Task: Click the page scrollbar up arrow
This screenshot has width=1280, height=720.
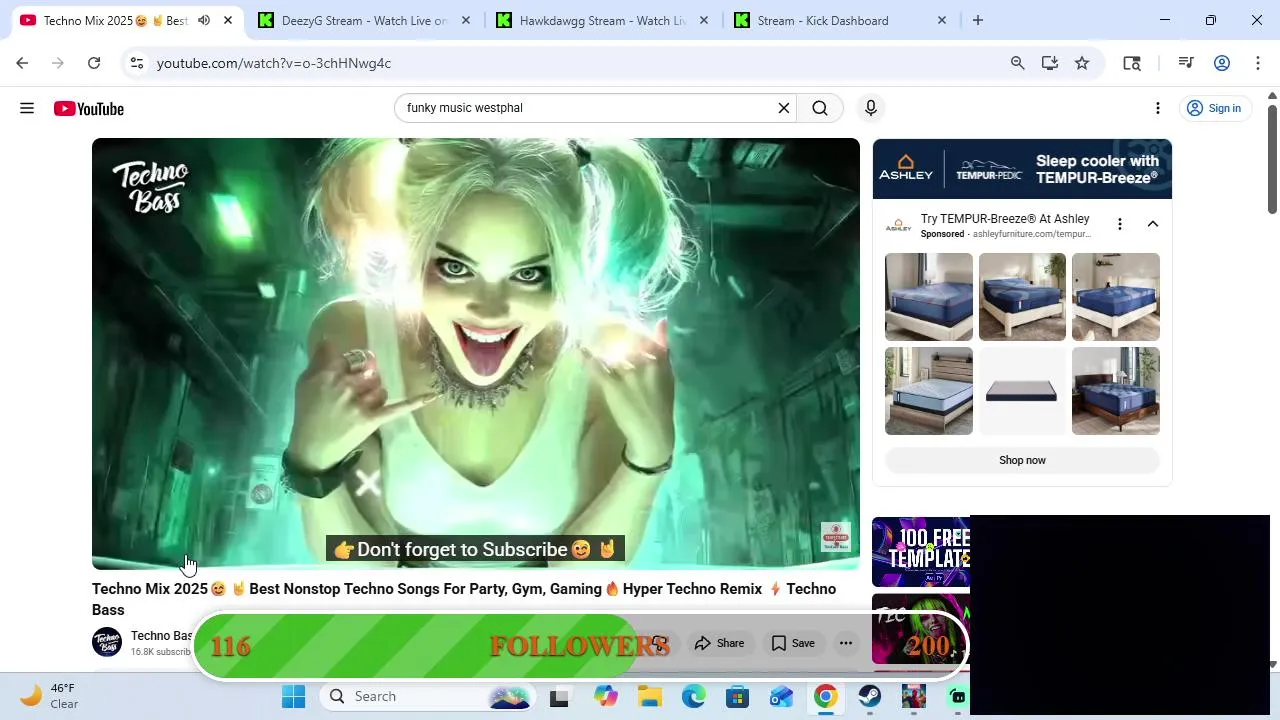Action: (1272, 96)
